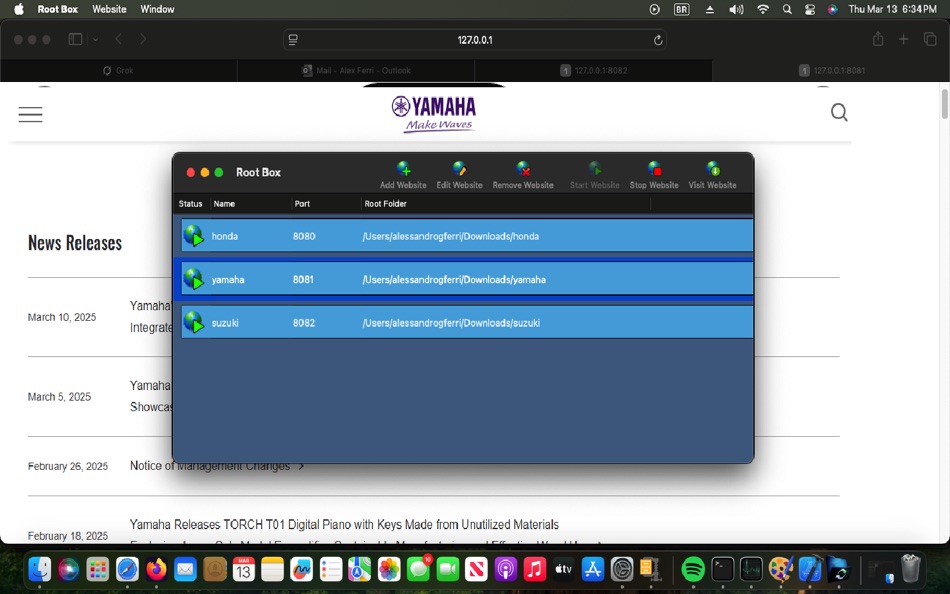Viewport: 950px width, 594px height.
Task: Open the Control Center menu bar icon
Action: pos(810,9)
